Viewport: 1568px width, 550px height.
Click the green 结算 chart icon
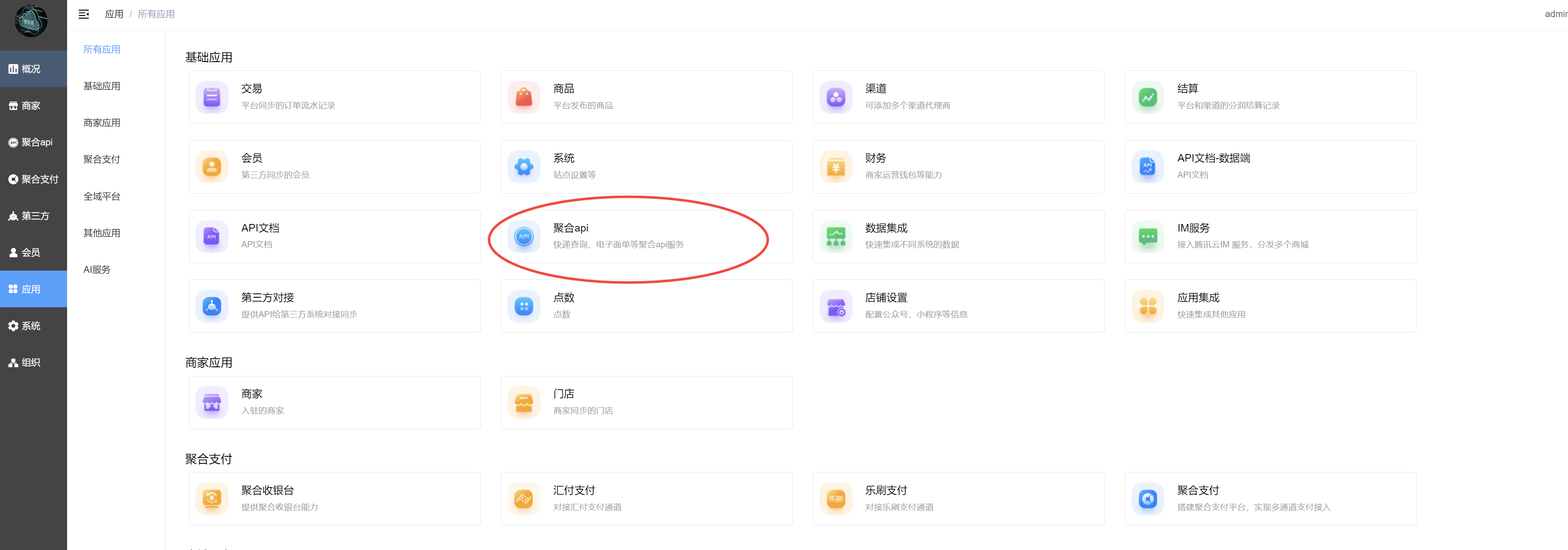pos(1148,97)
